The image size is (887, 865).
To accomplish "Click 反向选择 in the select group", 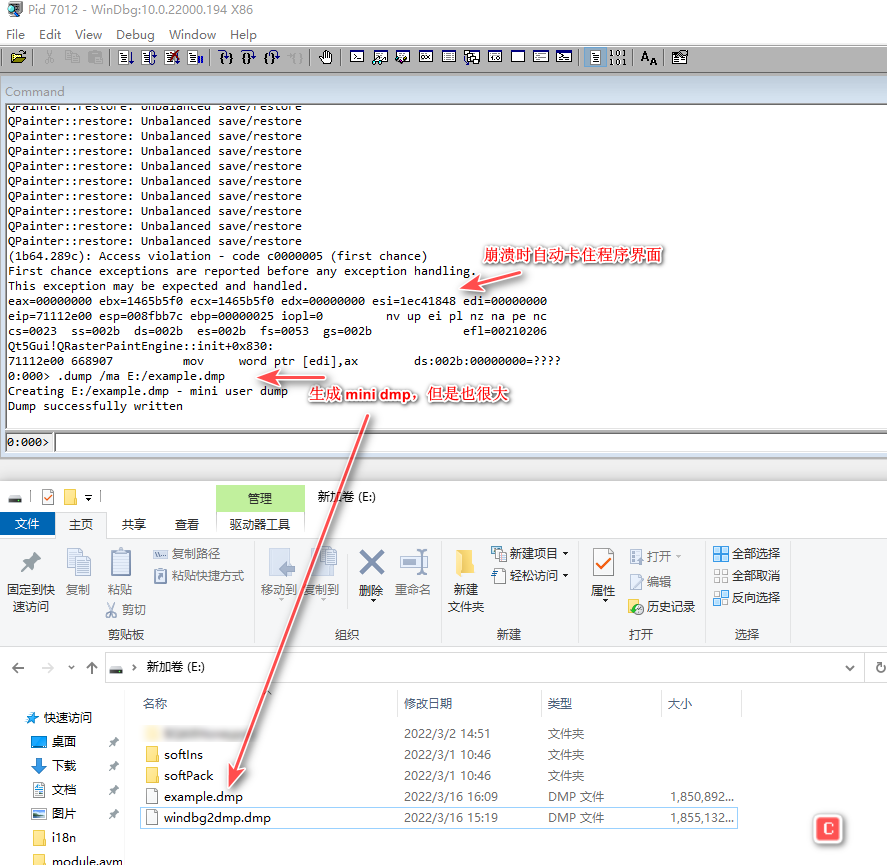I will [746, 598].
